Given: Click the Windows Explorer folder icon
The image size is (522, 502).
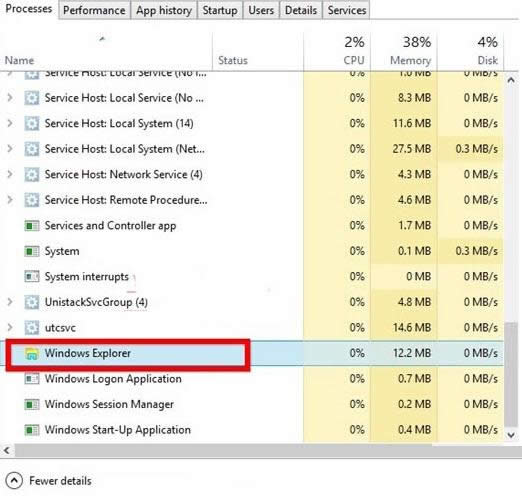Looking at the screenshot, I should click(32, 353).
